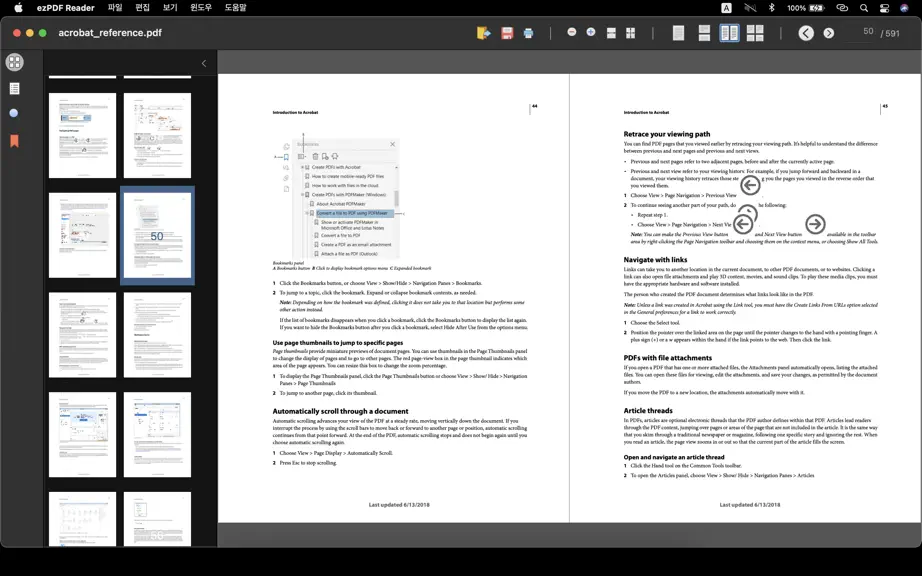The height and width of the screenshot is (576, 922).
Task: Click the Bluetooth status icon
Action: point(771,8)
